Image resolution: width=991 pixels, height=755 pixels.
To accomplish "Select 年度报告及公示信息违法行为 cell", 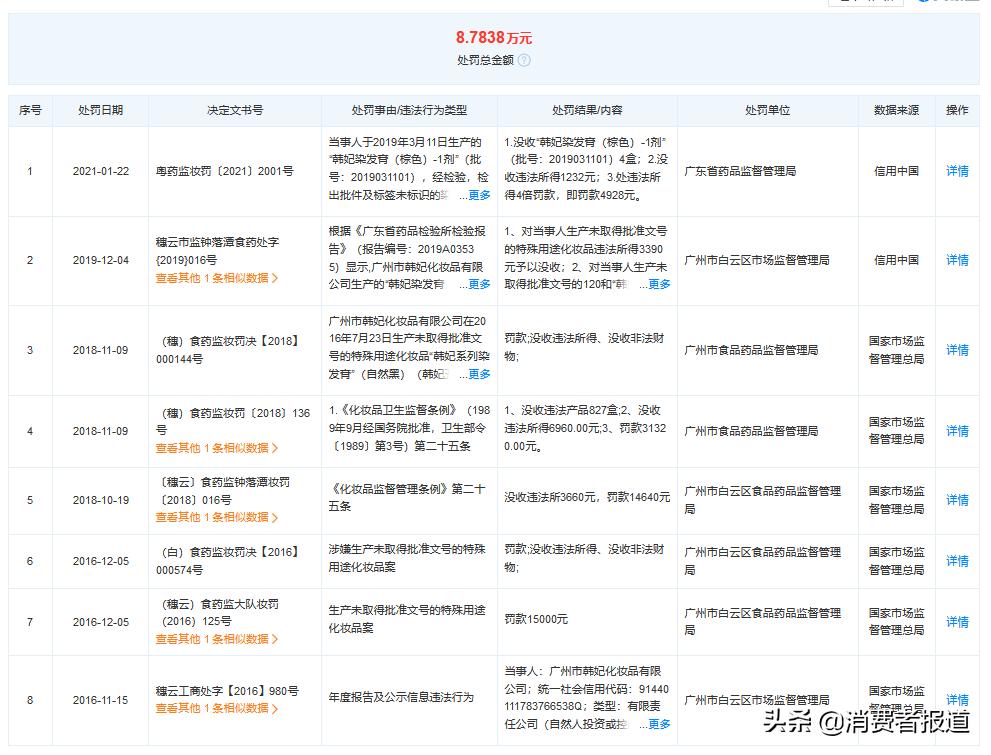I will (401, 697).
